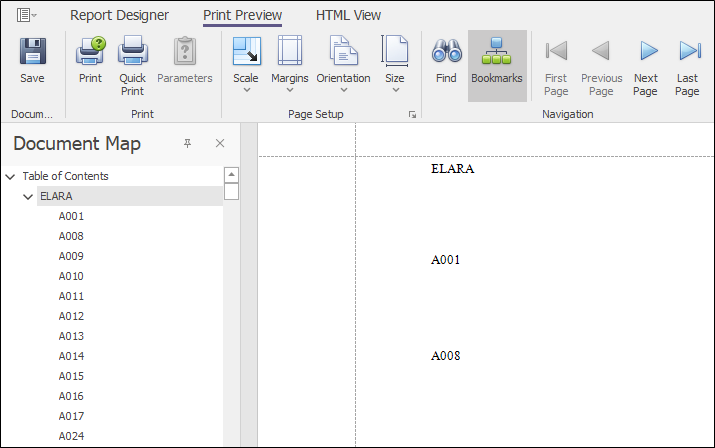
Task: Select bookmark A013 in Document Map
Action: point(71,336)
